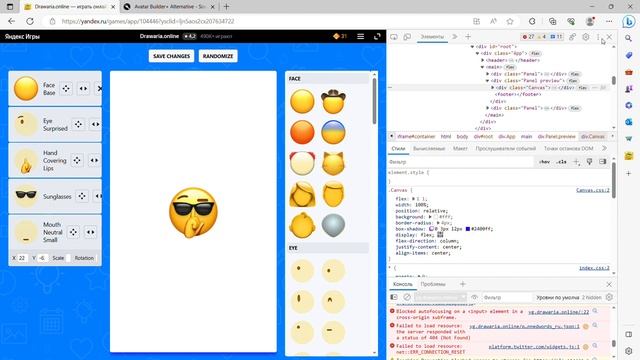Switch to the Консоль drawer tab
The height and width of the screenshot is (360, 640).
pos(402,284)
